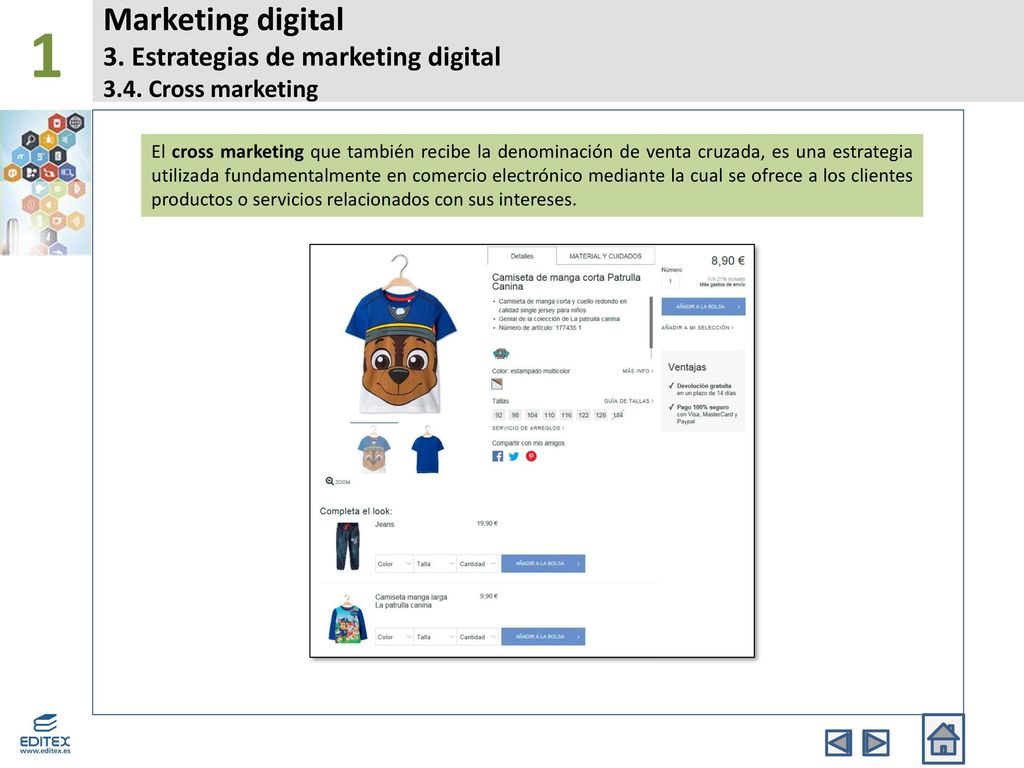Click the Número quantity field

pos(670,281)
